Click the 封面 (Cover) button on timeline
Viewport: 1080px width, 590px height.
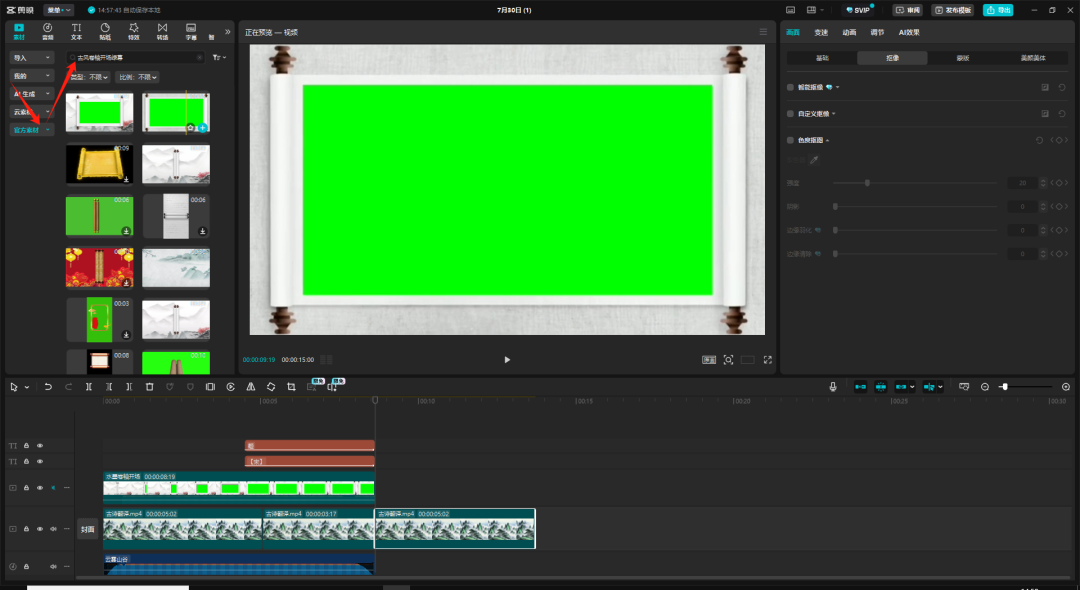(x=88, y=530)
